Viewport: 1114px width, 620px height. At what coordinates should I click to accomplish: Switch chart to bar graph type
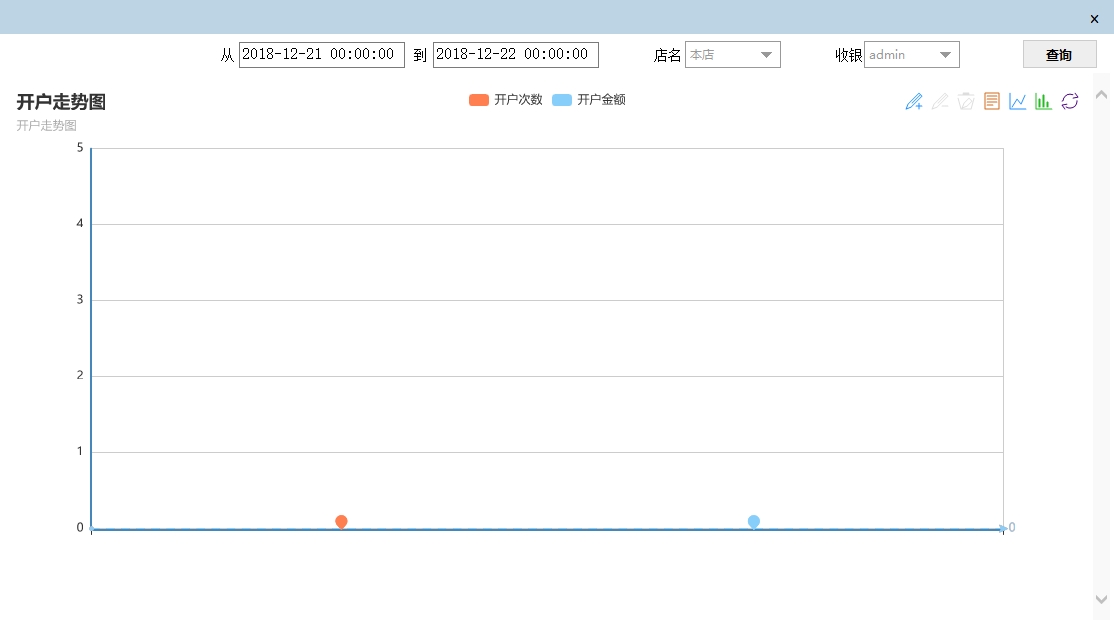point(1043,101)
